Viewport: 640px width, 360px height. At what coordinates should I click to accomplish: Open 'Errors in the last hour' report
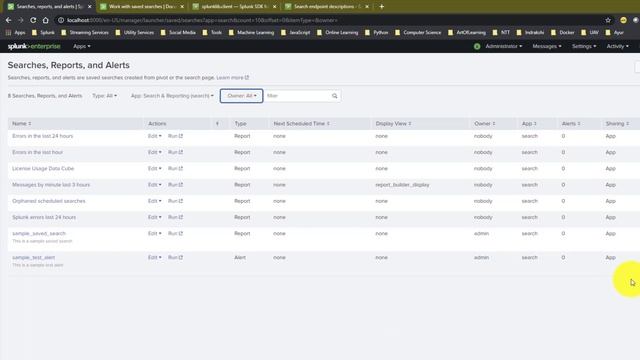tap(38, 152)
